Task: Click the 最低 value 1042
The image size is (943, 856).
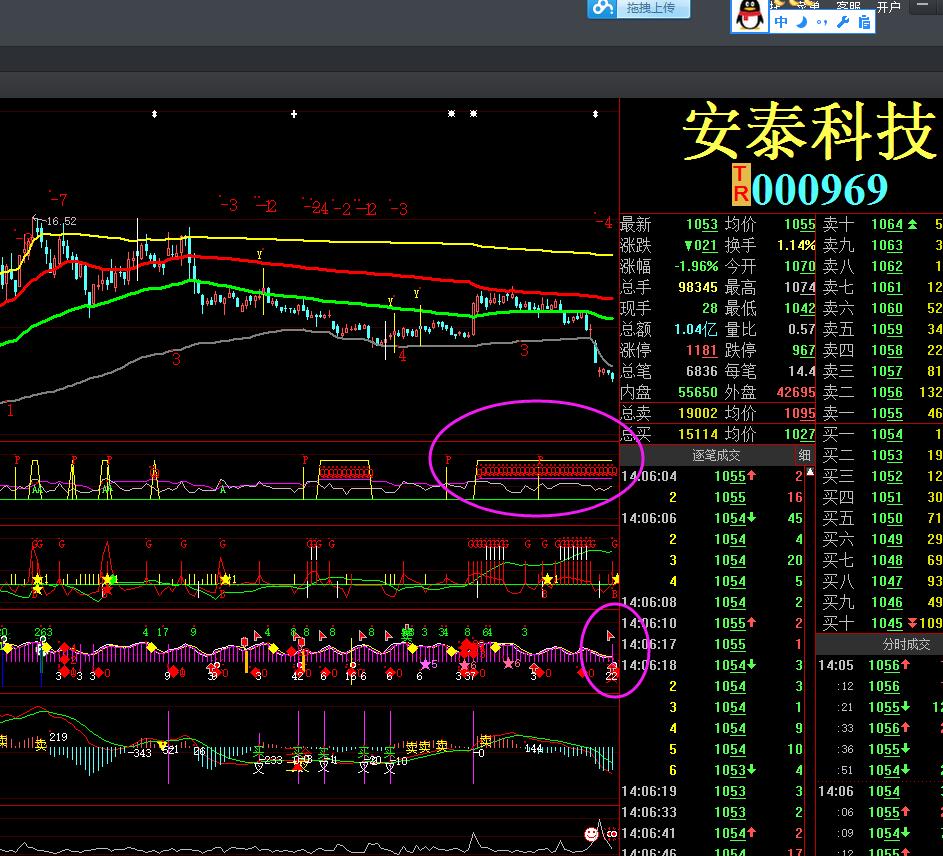Action: pos(799,308)
